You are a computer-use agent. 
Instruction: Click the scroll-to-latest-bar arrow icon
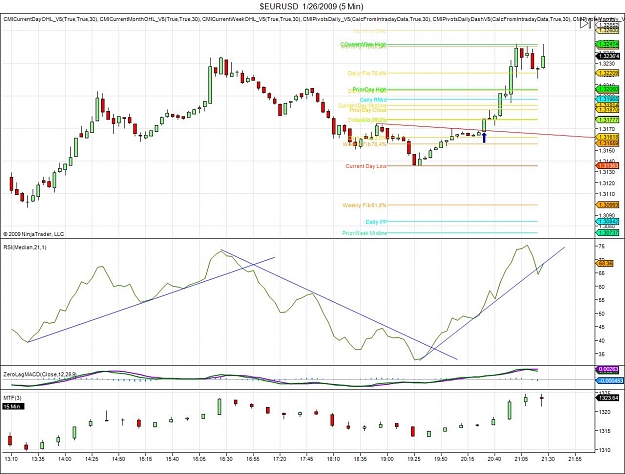[x=585, y=24]
